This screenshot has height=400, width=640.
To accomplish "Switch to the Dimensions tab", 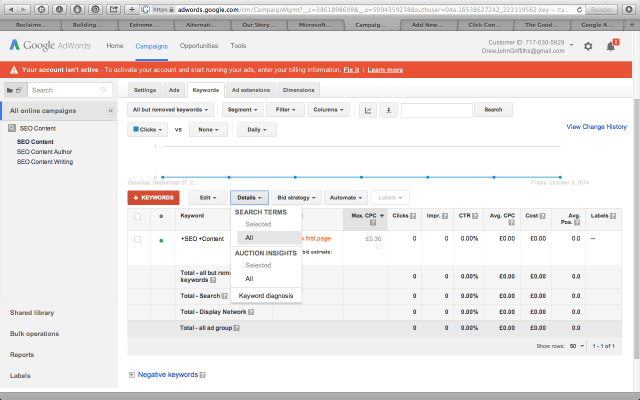I will [298, 90].
